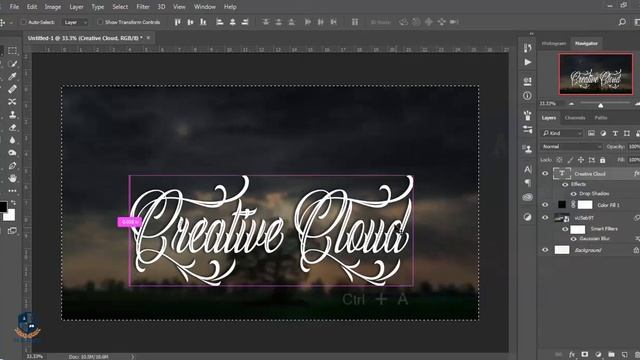640x360 pixels.
Task: Open the Info panel icon
Action: (x=527, y=96)
